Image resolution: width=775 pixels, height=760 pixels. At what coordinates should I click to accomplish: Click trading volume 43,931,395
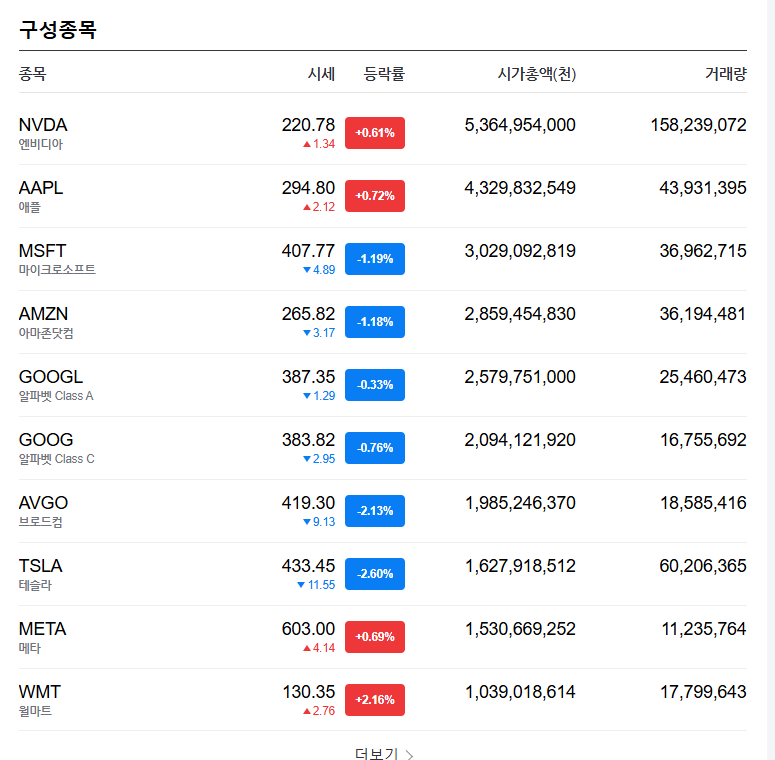703,188
